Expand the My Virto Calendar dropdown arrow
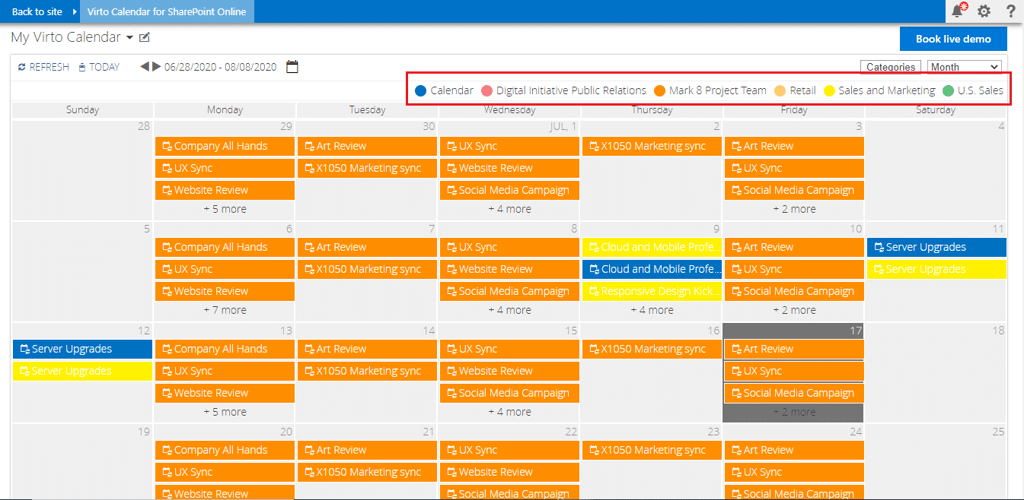Screen dimensions: 1024x500 [129, 38]
